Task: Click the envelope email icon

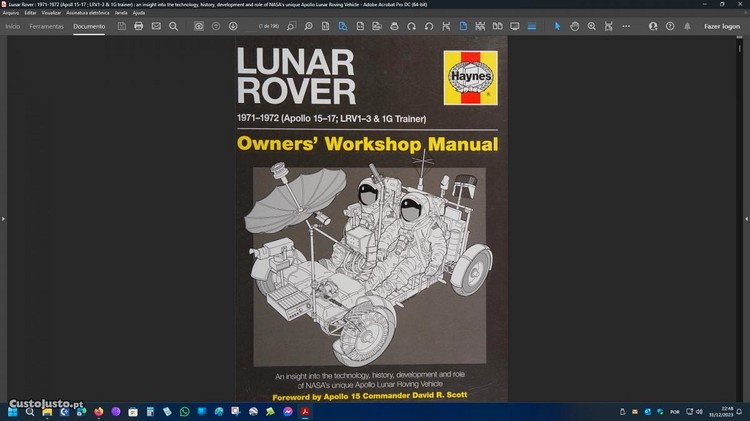Action: tap(156, 26)
